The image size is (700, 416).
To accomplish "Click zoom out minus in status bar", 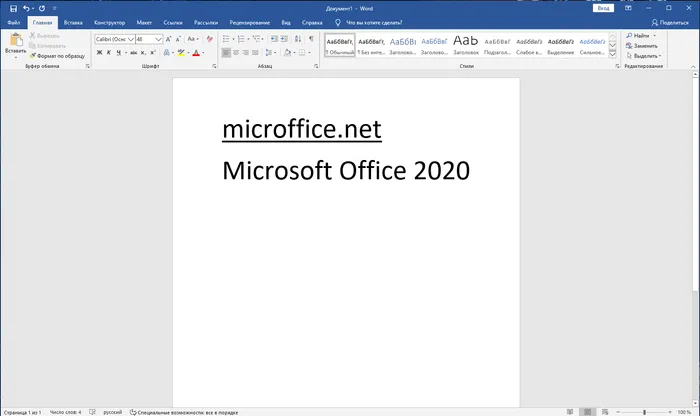I will click(618, 412).
